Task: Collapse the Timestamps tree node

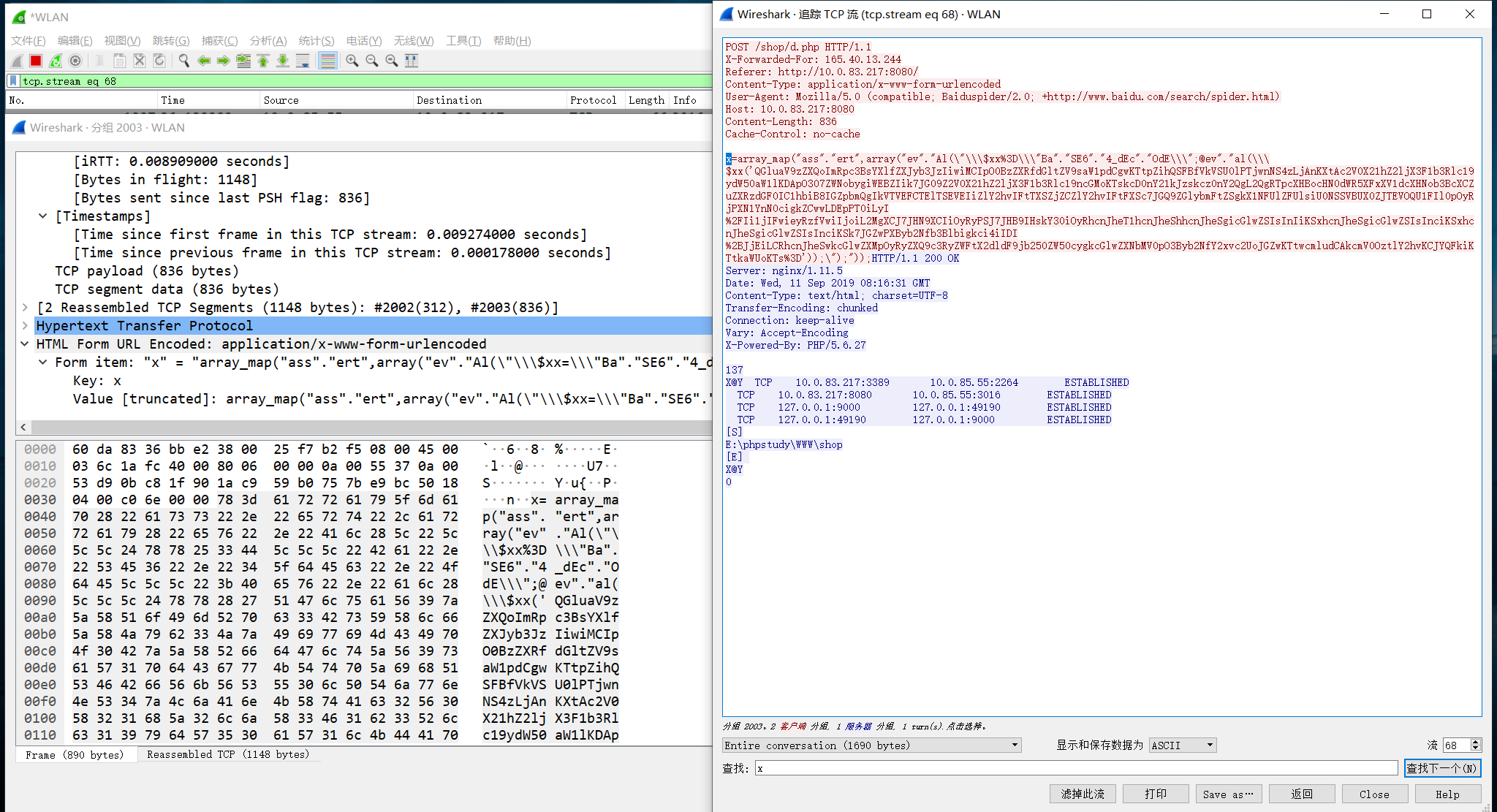Action: pos(43,216)
